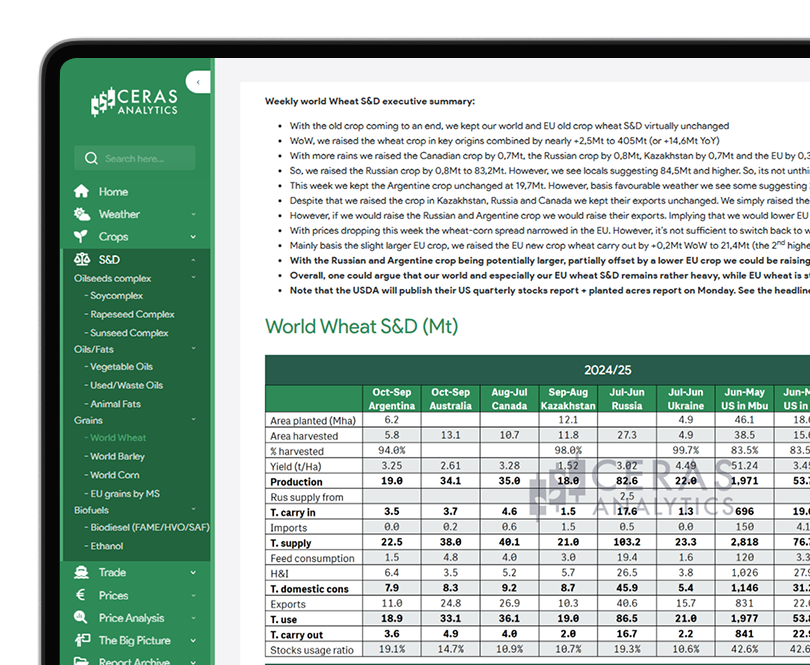Screen dimensions: 810x665
Task: Click The Big Picture signpost icon
Action: pos(82,640)
